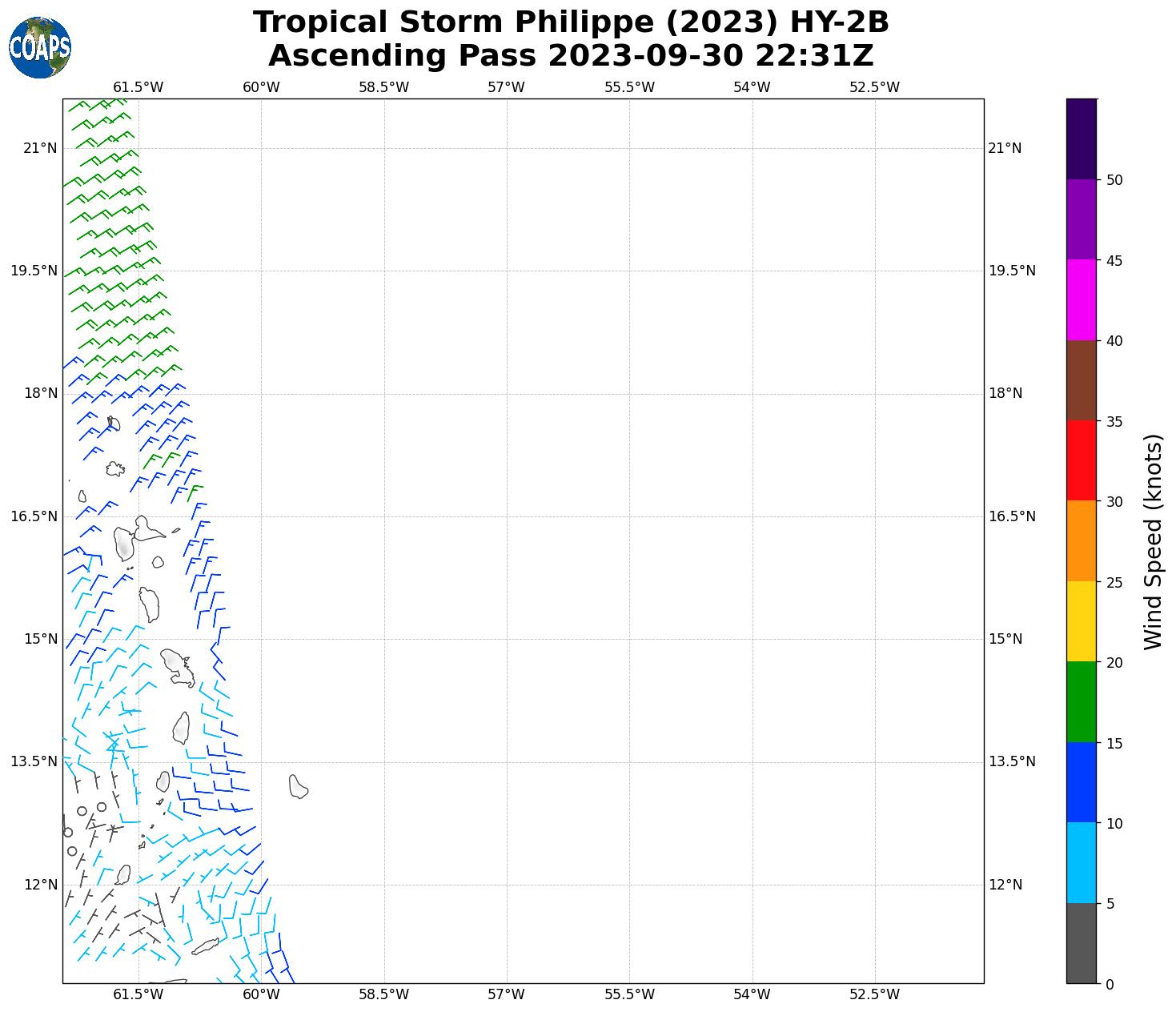Click the 57°W label on the top axis
The image size is (1176, 1012).
(x=506, y=87)
